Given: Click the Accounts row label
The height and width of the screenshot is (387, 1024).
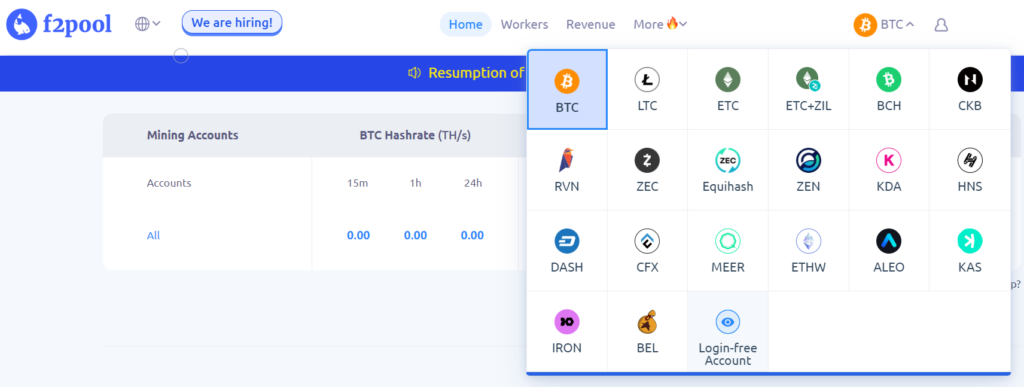Looking at the screenshot, I should 169,183.
